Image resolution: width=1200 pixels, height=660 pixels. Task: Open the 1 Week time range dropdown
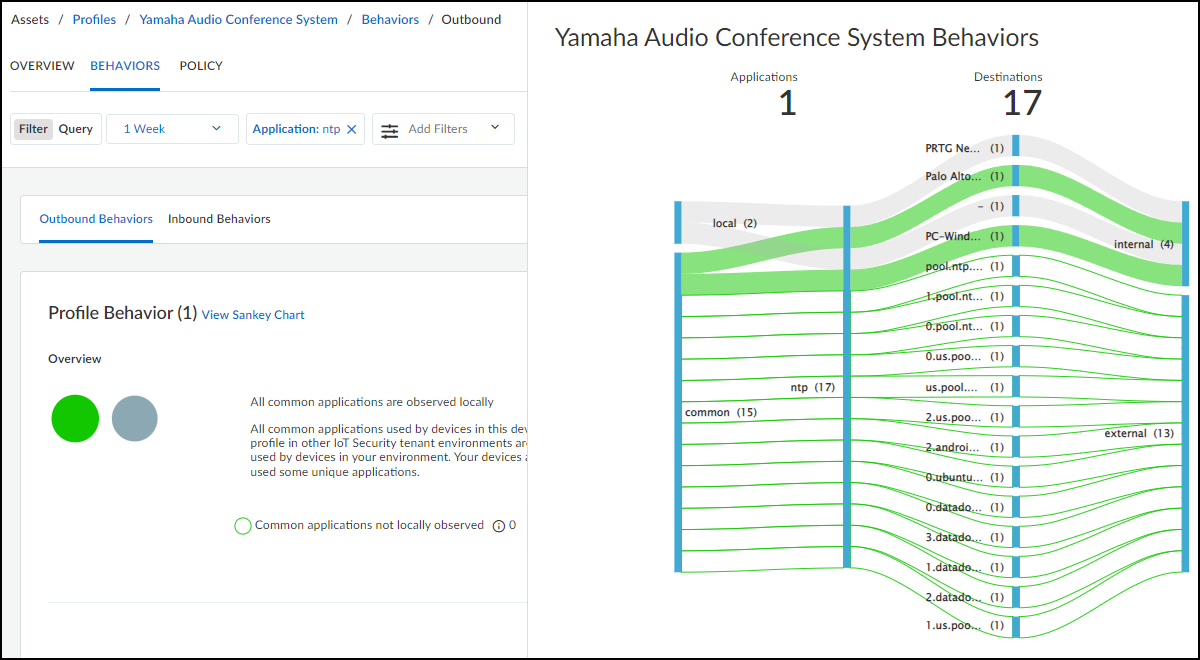(x=172, y=129)
